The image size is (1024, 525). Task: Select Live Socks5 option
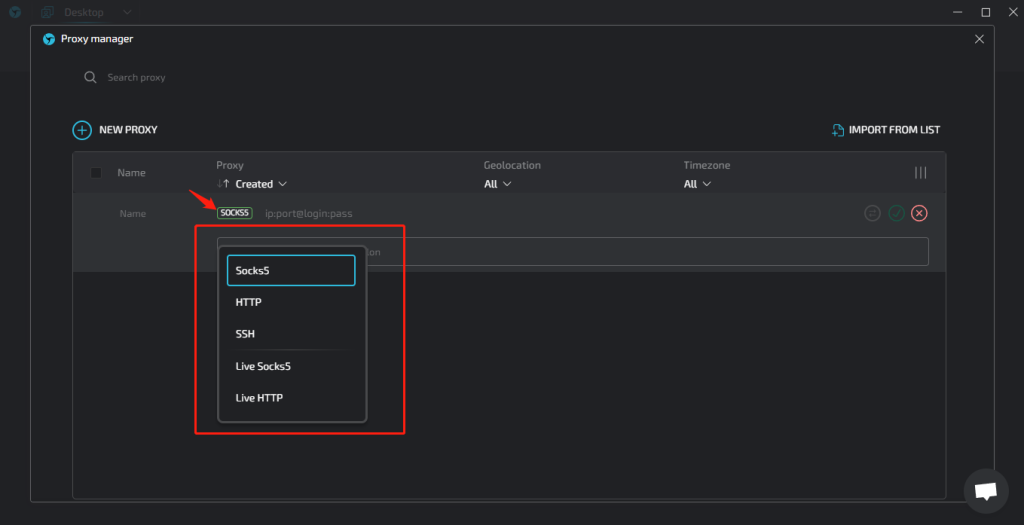pos(263,366)
